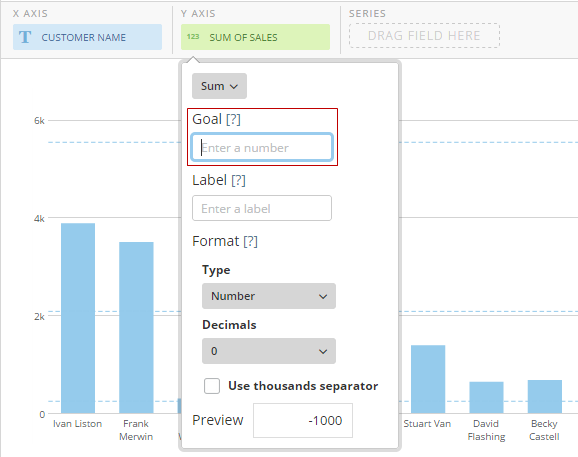The width and height of the screenshot is (578, 457).
Task: Select the Sum of Sales Y axis field
Action: (x=255, y=37)
